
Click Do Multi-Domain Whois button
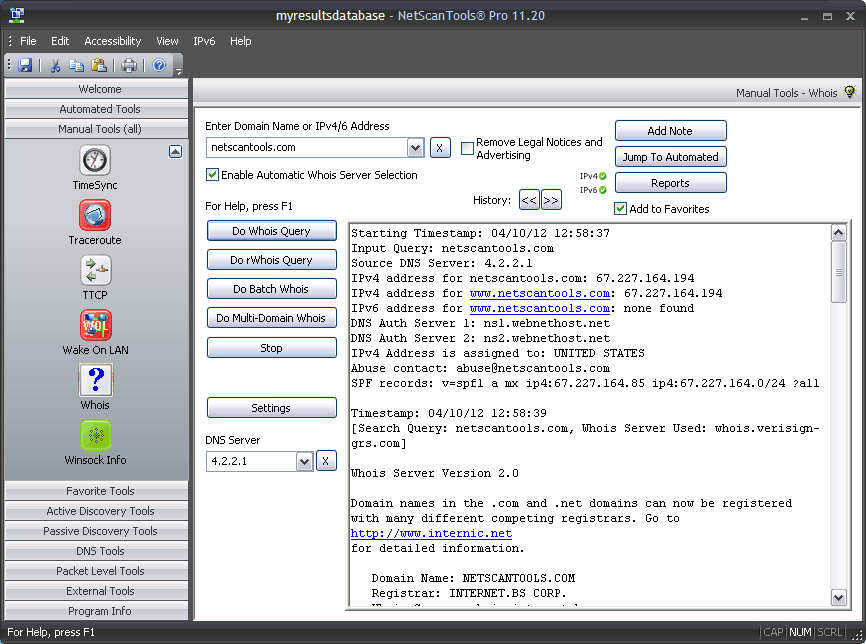click(x=271, y=318)
